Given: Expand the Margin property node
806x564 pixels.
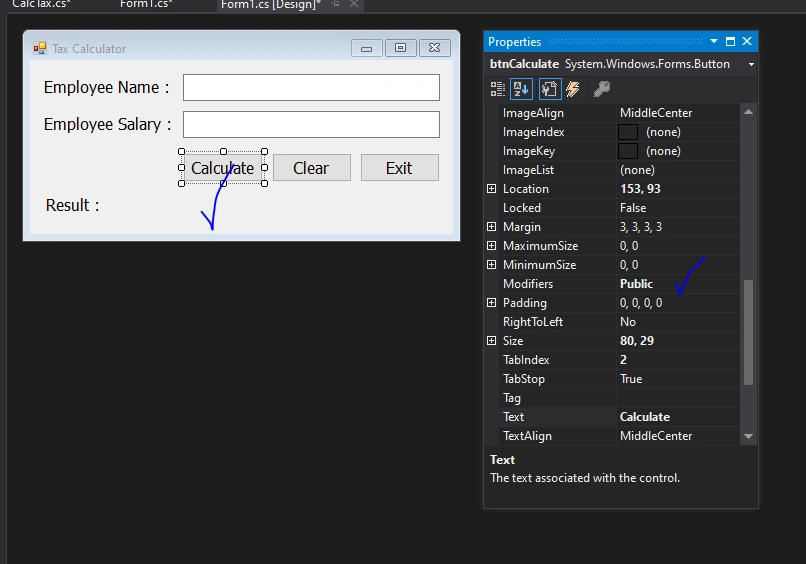Looking at the screenshot, I should coord(491,227).
